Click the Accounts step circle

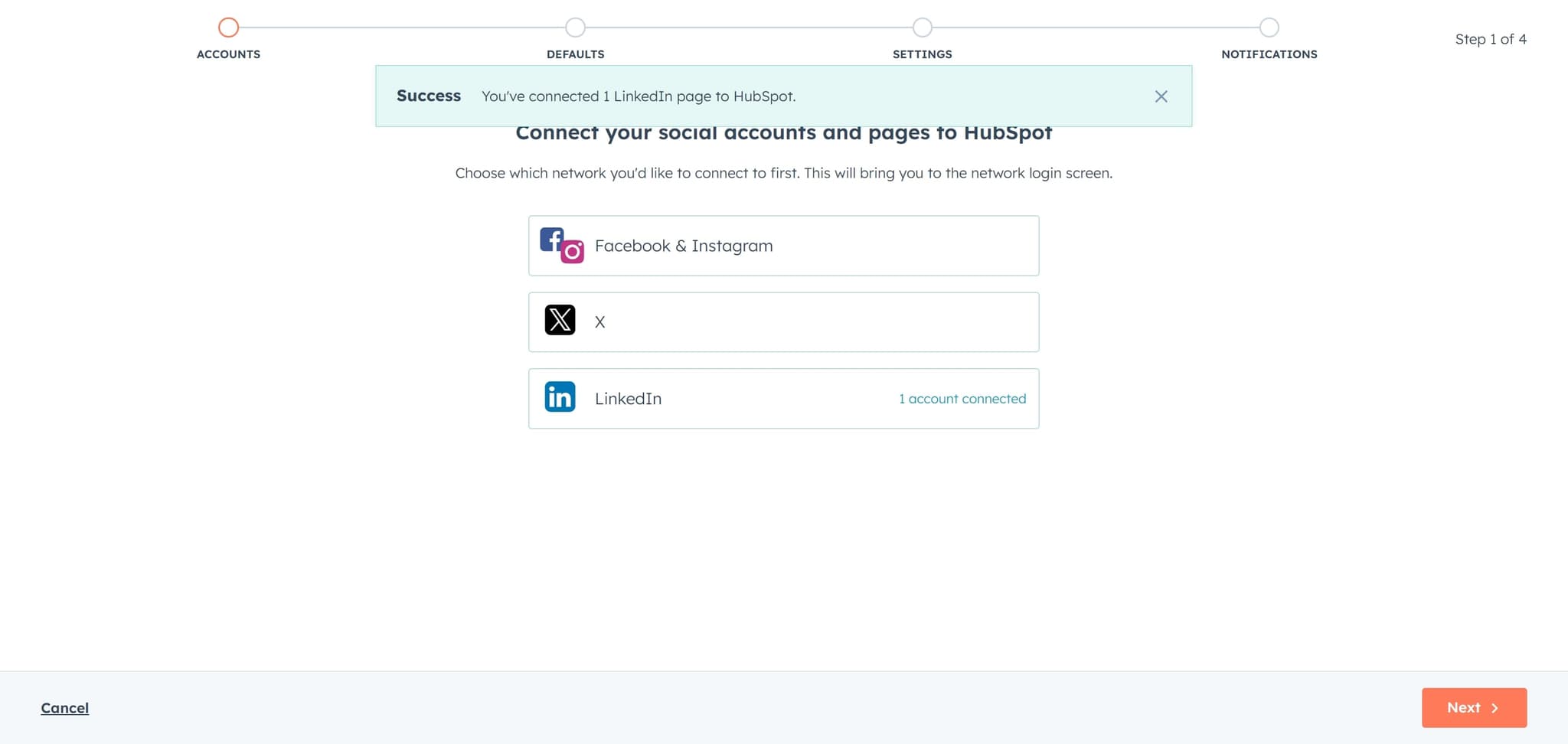click(x=228, y=27)
